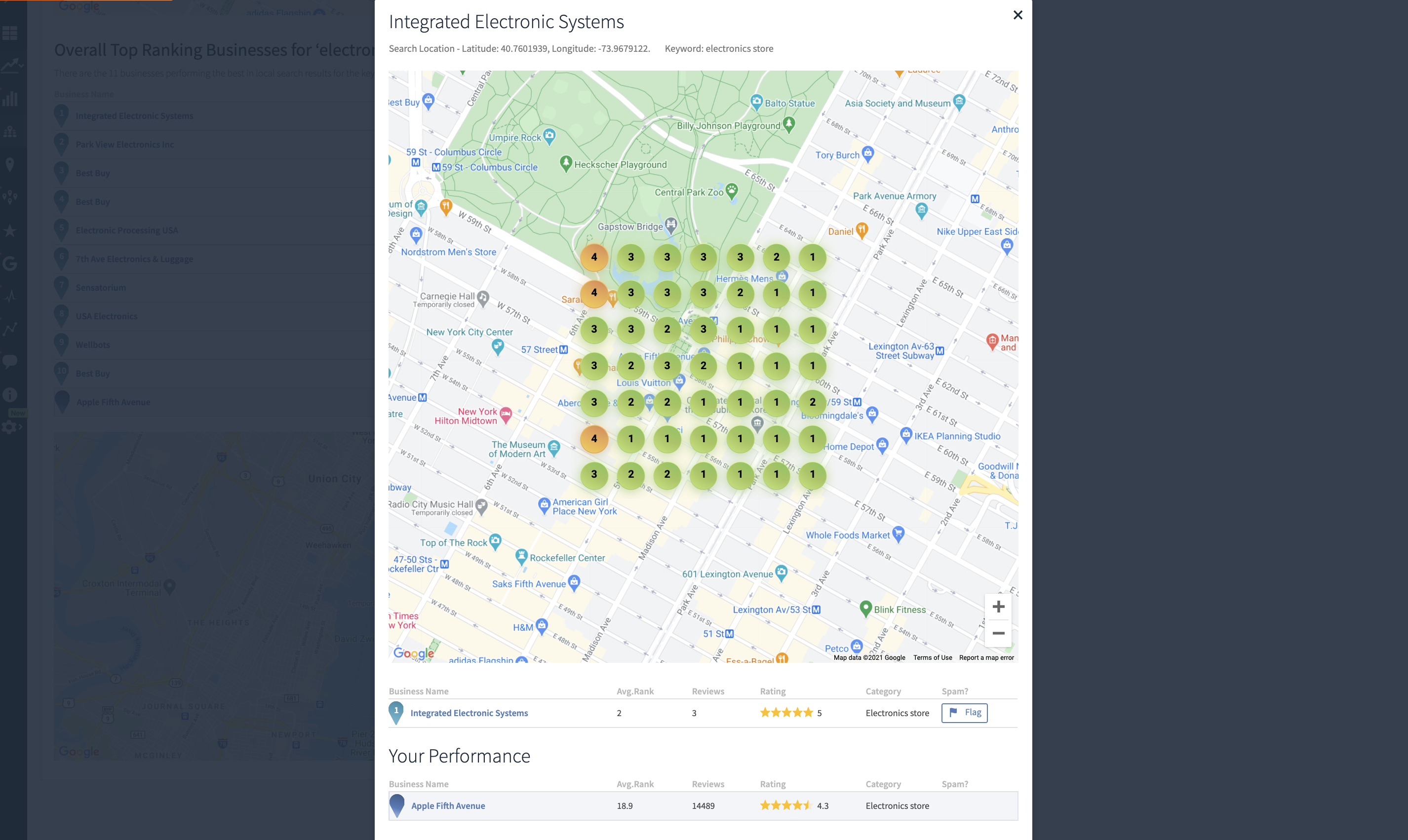Click the New York Hilton Midtown pin
The height and width of the screenshot is (840, 1408).
506,415
